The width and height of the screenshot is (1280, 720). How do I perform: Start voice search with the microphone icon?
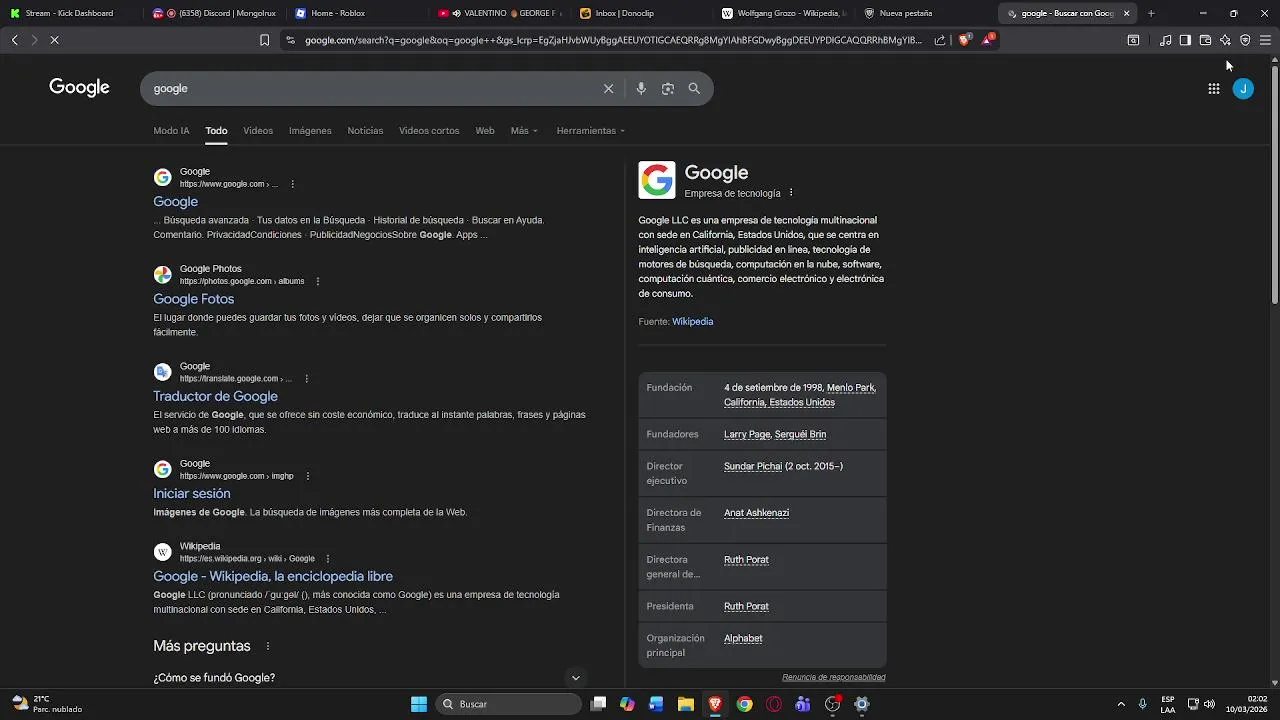(641, 88)
